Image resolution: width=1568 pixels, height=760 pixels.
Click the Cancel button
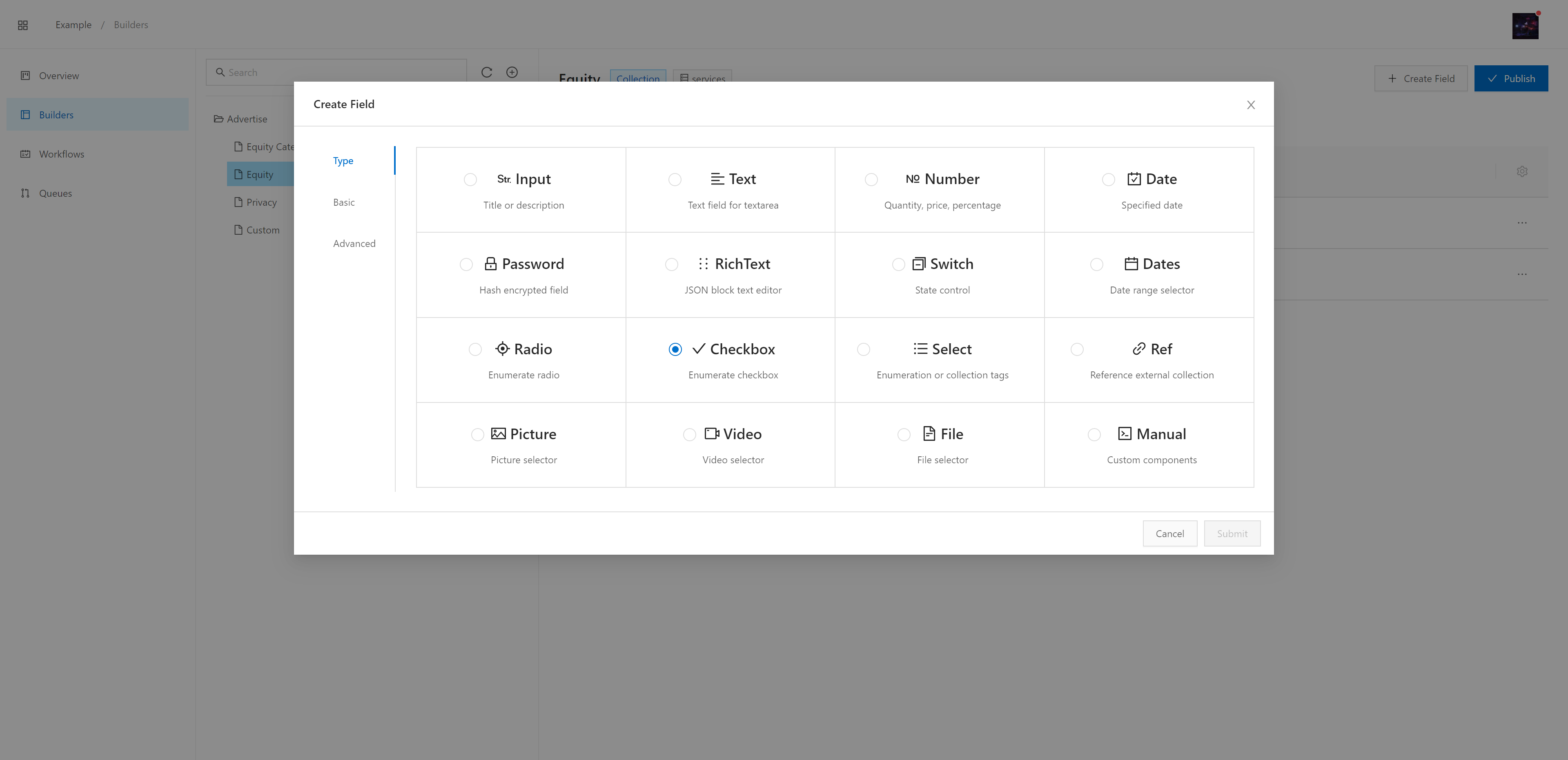coord(1169,533)
